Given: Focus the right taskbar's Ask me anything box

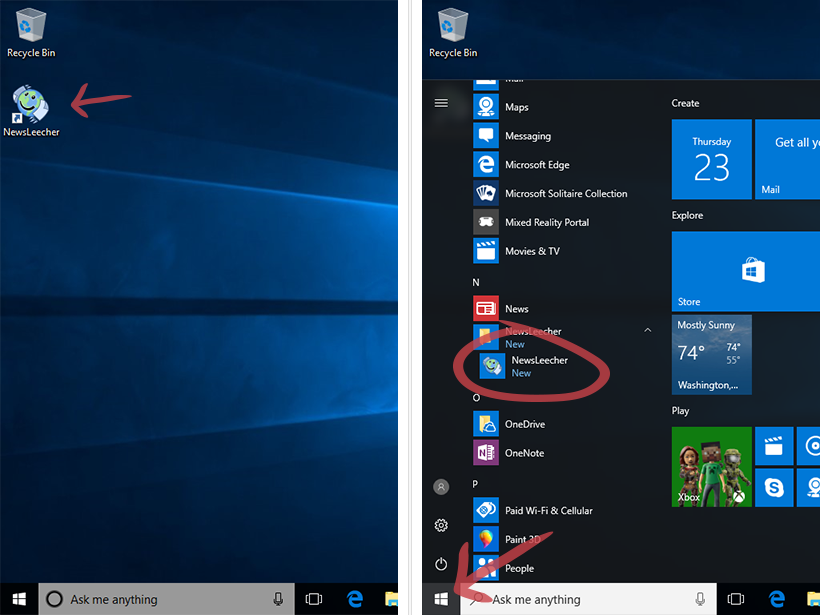Looking at the screenshot, I should (x=588, y=599).
